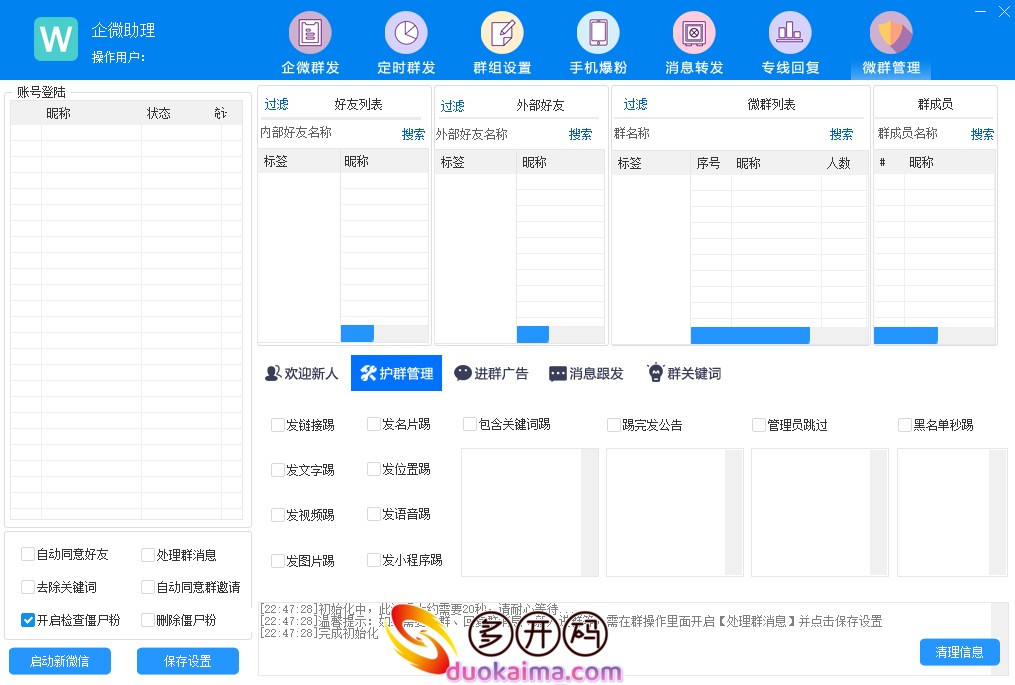The image size is (1015, 685).
Task: Open the 微群管理 shield icon
Action: [890, 33]
